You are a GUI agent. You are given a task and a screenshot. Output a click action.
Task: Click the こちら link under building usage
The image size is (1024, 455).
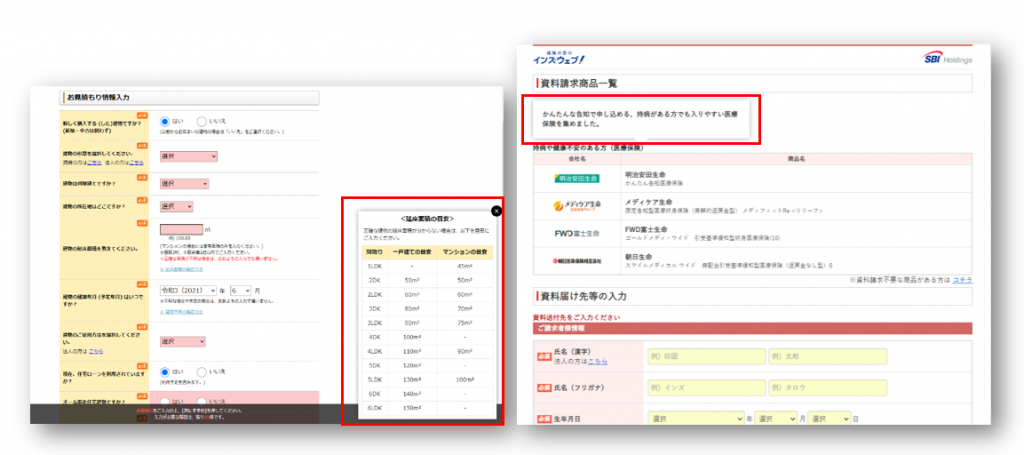point(95,351)
